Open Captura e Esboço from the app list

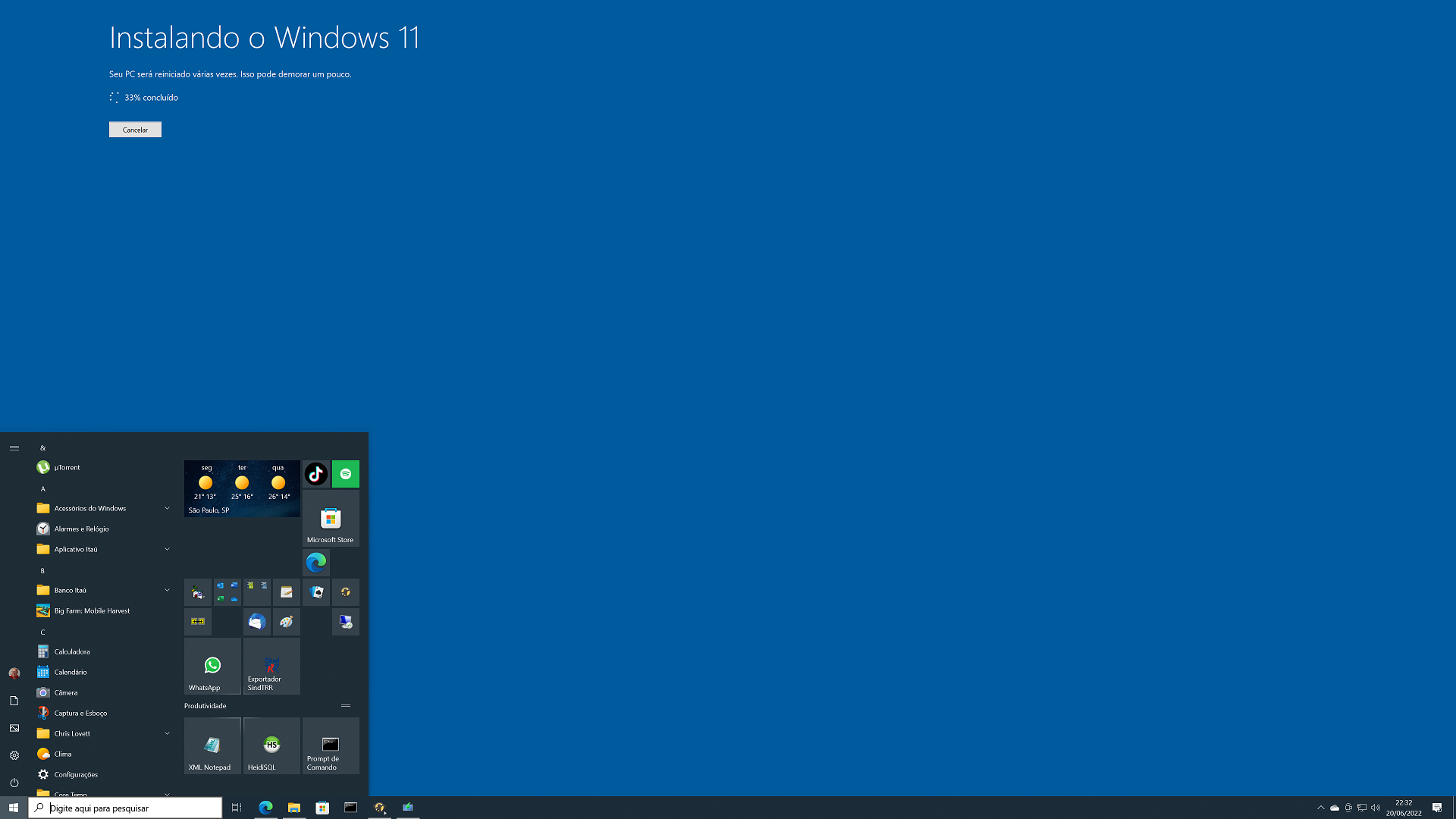pyautogui.click(x=80, y=714)
